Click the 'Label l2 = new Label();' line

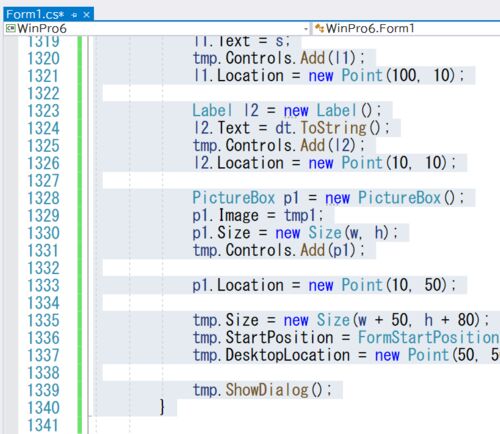[x=287, y=110]
